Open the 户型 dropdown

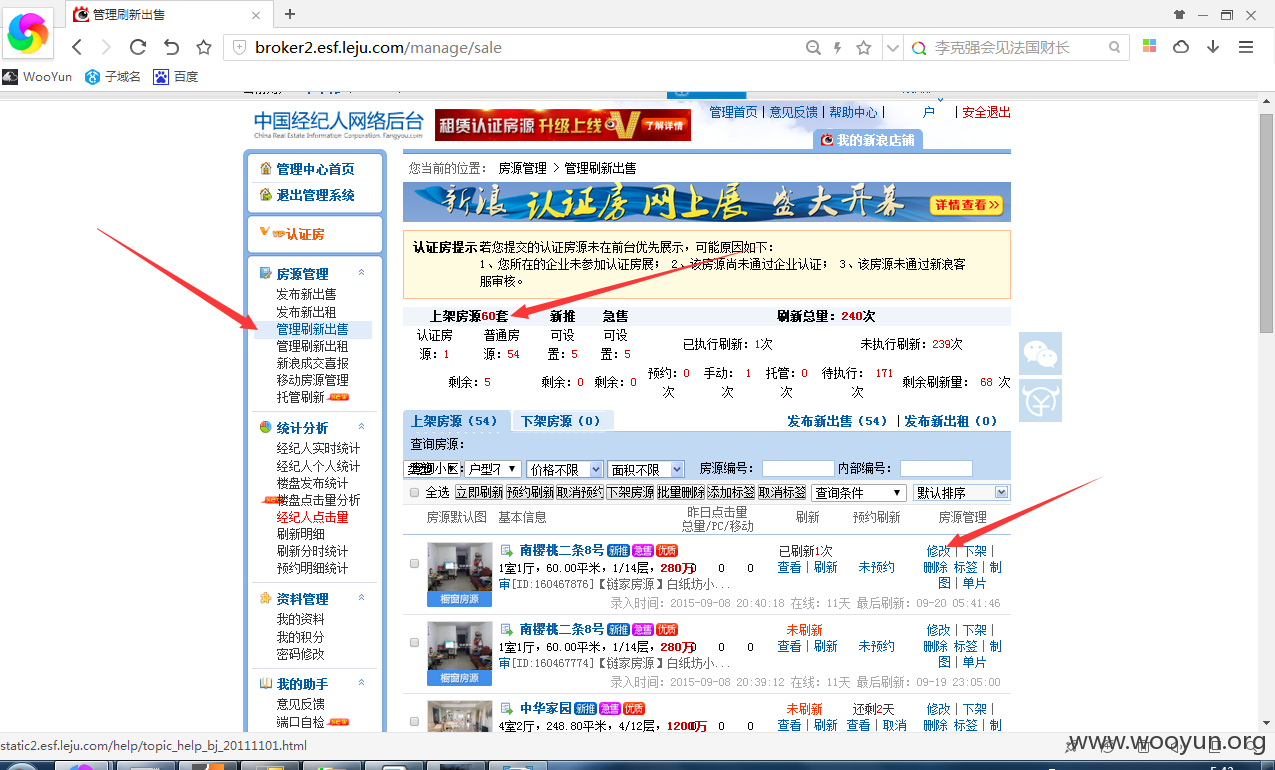pyautogui.click(x=494, y=469)
